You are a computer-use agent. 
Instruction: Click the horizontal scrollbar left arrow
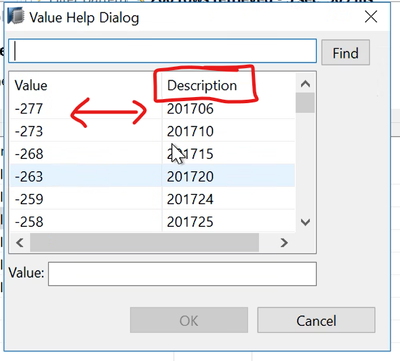tap(20, 242)
